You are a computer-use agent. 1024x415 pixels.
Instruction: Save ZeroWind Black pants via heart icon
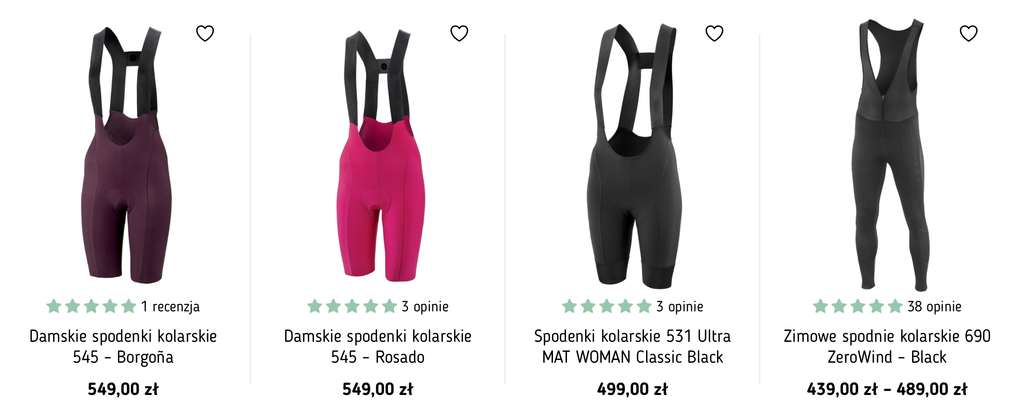[x=968, y=33]
